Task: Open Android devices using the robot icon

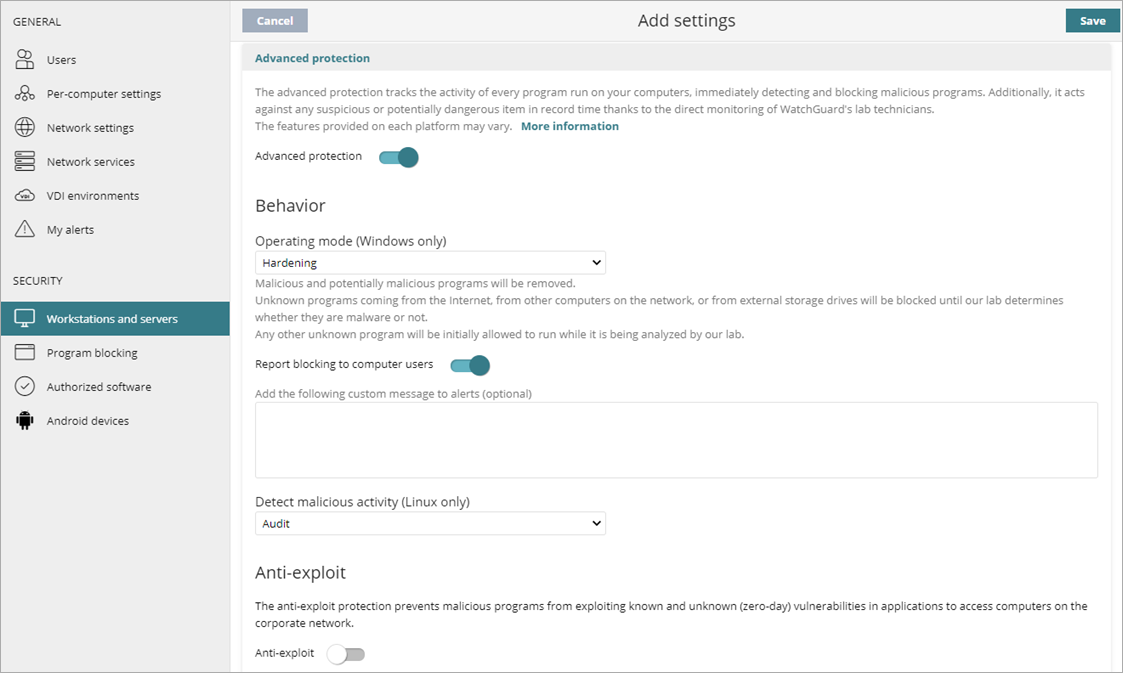Action: (x=24, y=420)
